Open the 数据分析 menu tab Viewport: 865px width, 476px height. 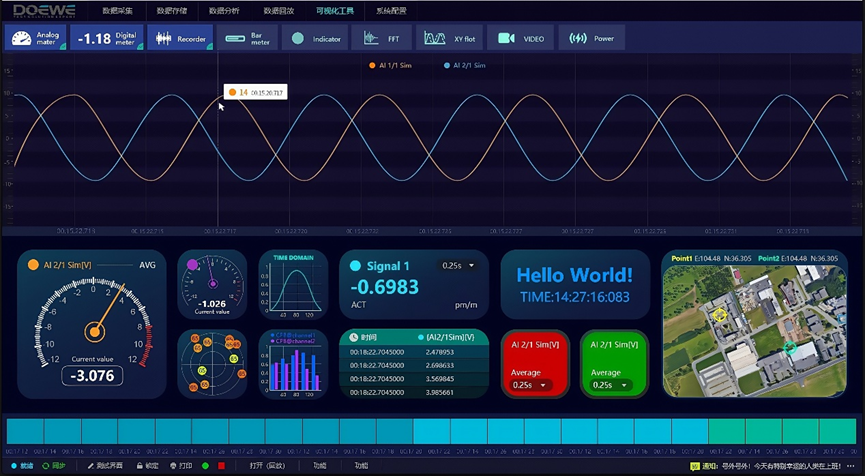point(224,10)
